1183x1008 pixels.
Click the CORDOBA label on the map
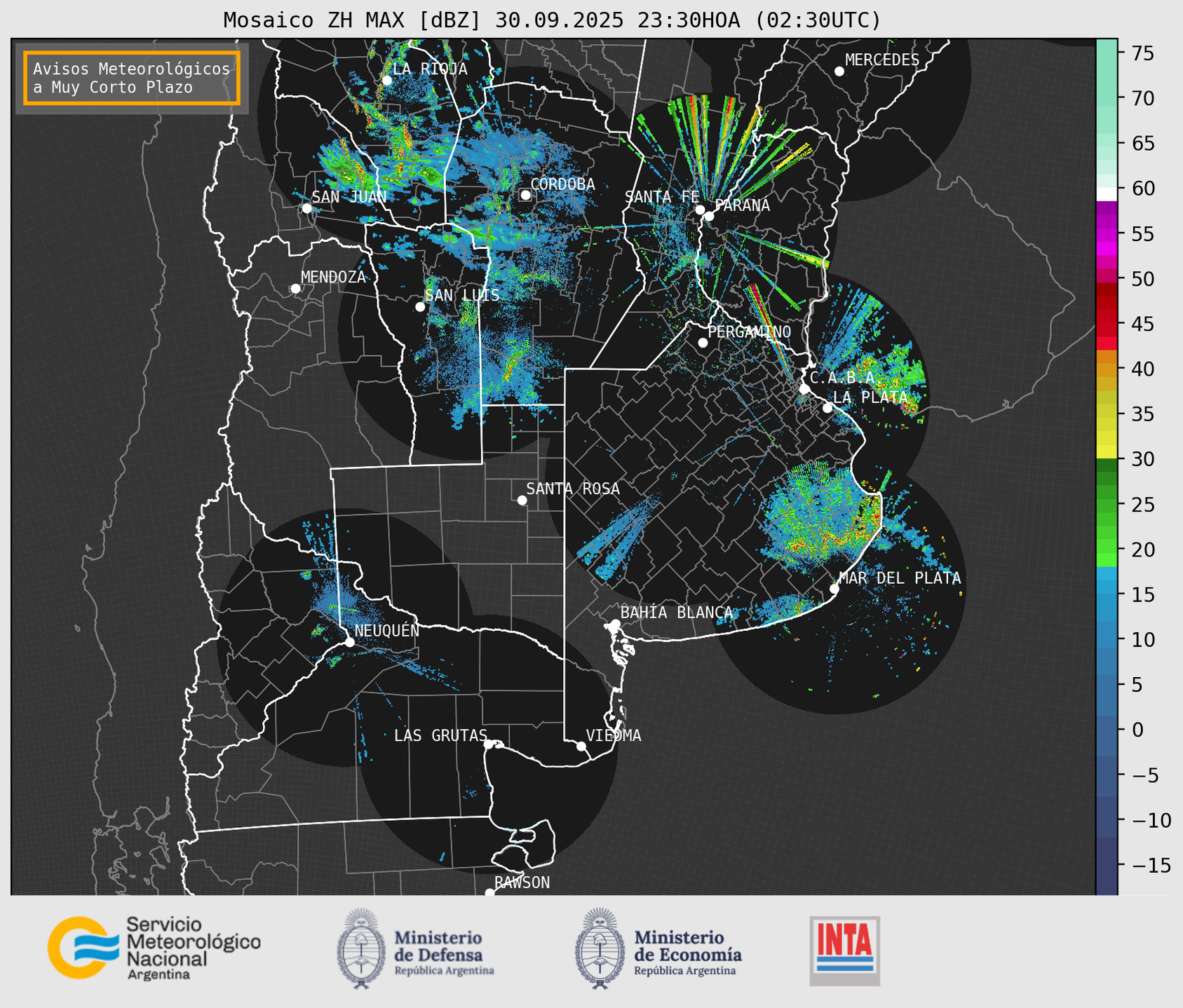[562, 184]
